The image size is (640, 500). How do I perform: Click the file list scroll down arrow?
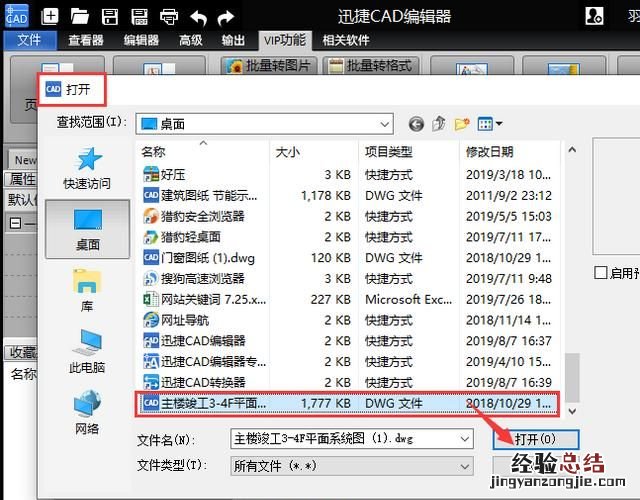click(x=572, y=411)
